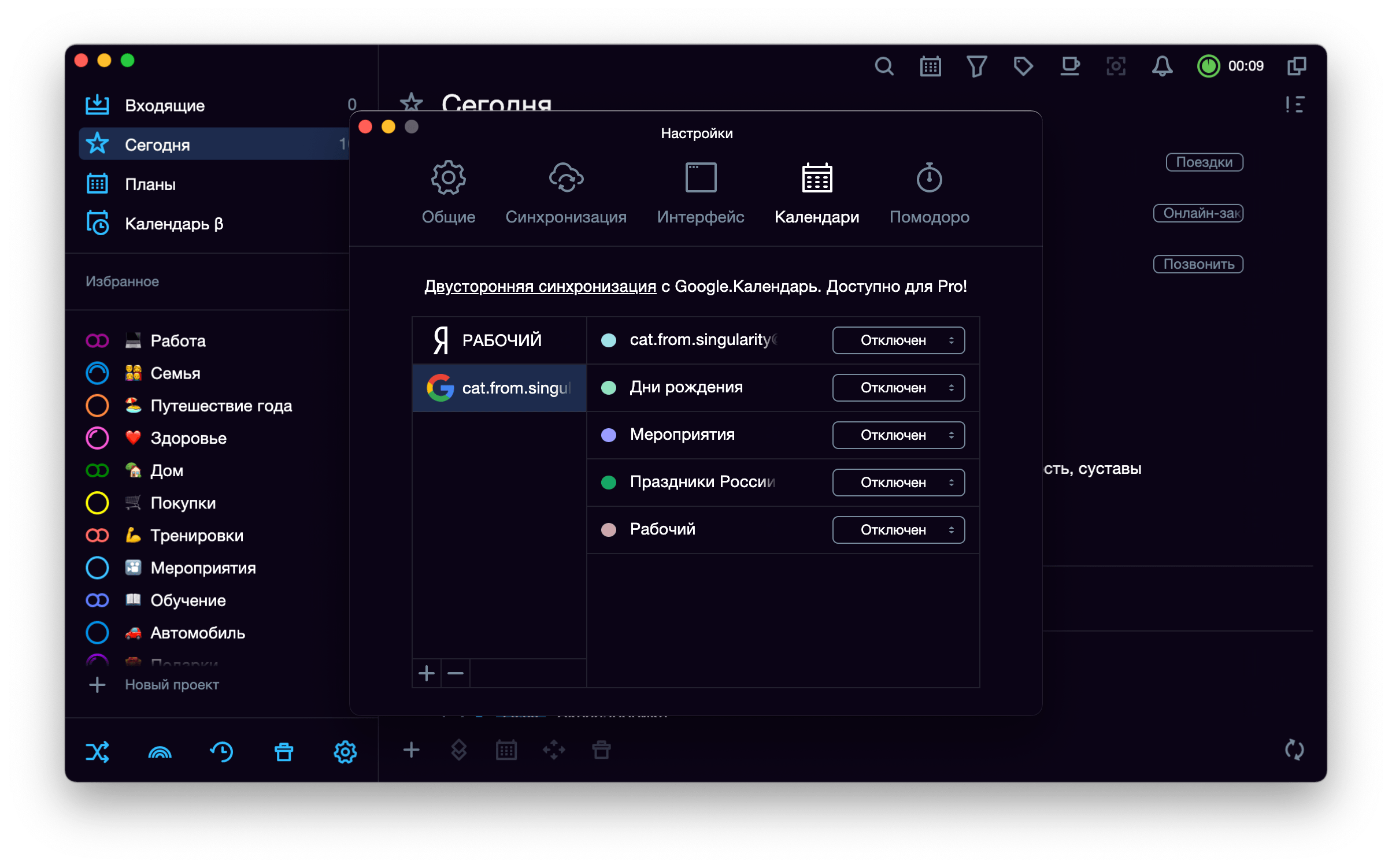Click the move arrows icon in task toolbar
The height and width of the screenshot is (868, 1392).
[x=554, y=750]
